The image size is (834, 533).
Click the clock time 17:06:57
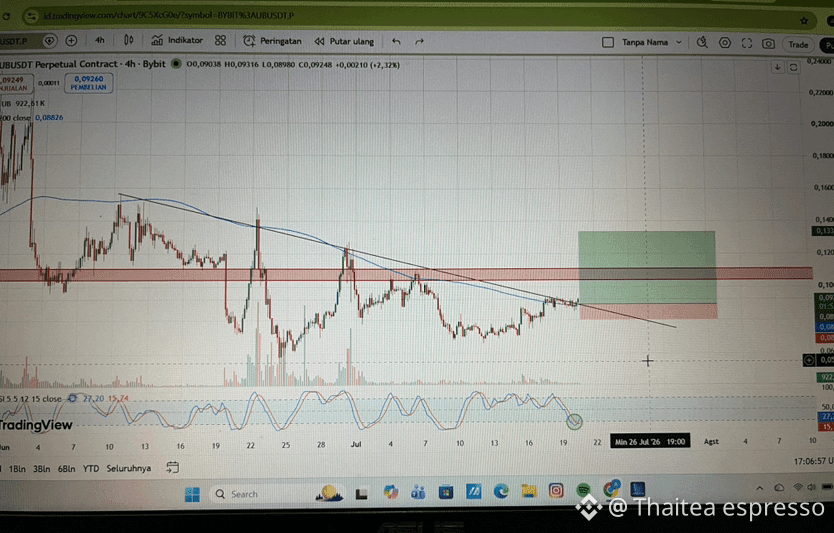tap(812, 462)
